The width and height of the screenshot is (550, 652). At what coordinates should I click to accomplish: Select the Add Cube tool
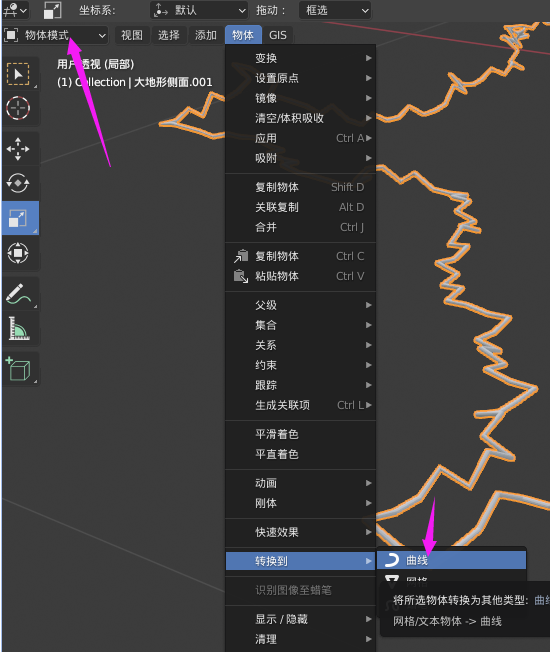coord(18,369)
